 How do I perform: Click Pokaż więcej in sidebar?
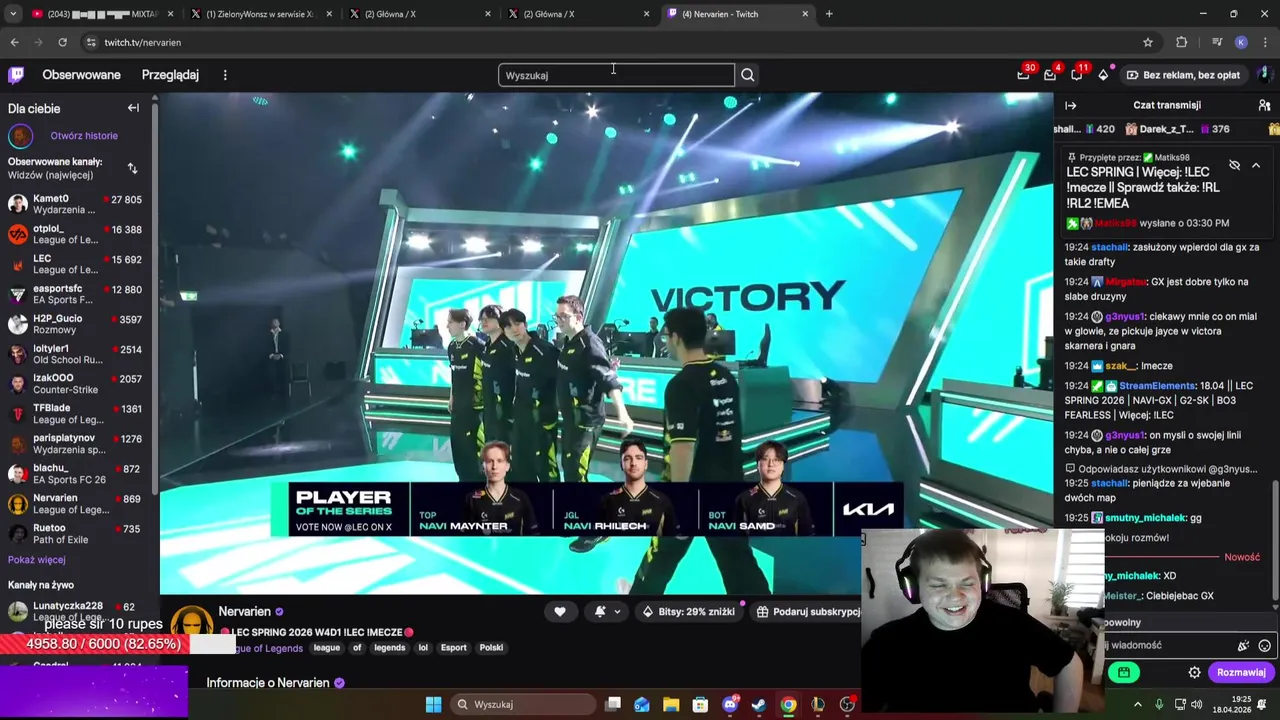[x=37, y=560]
